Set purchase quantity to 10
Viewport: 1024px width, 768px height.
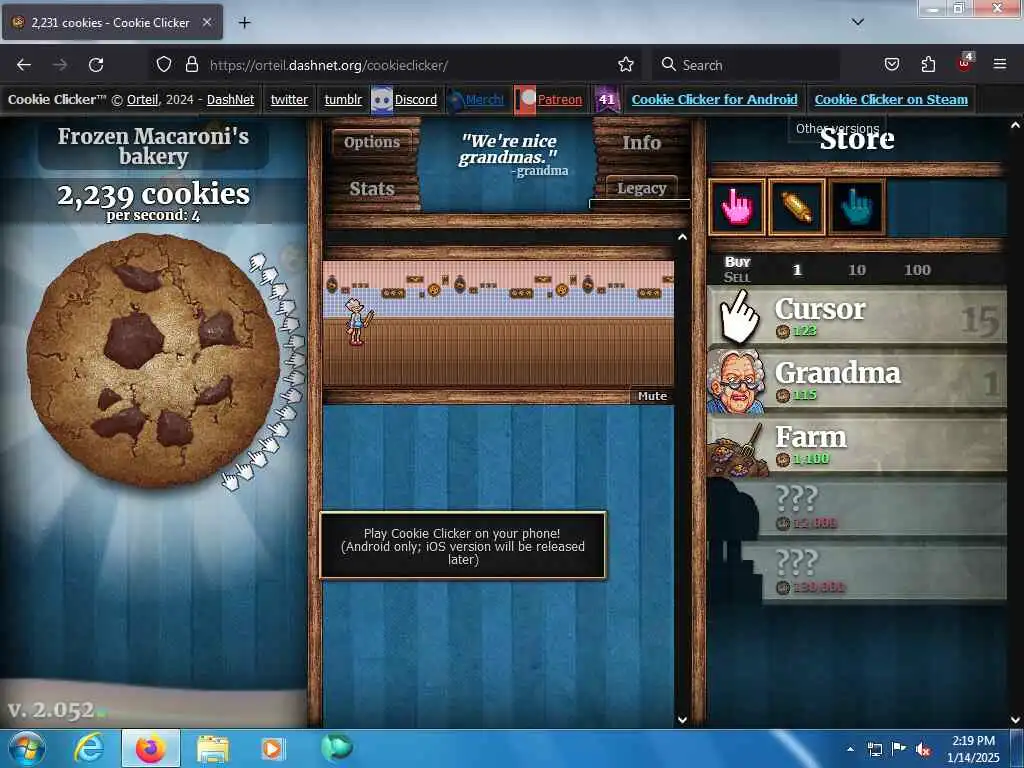pyautogui.click(x=856, y=270)
